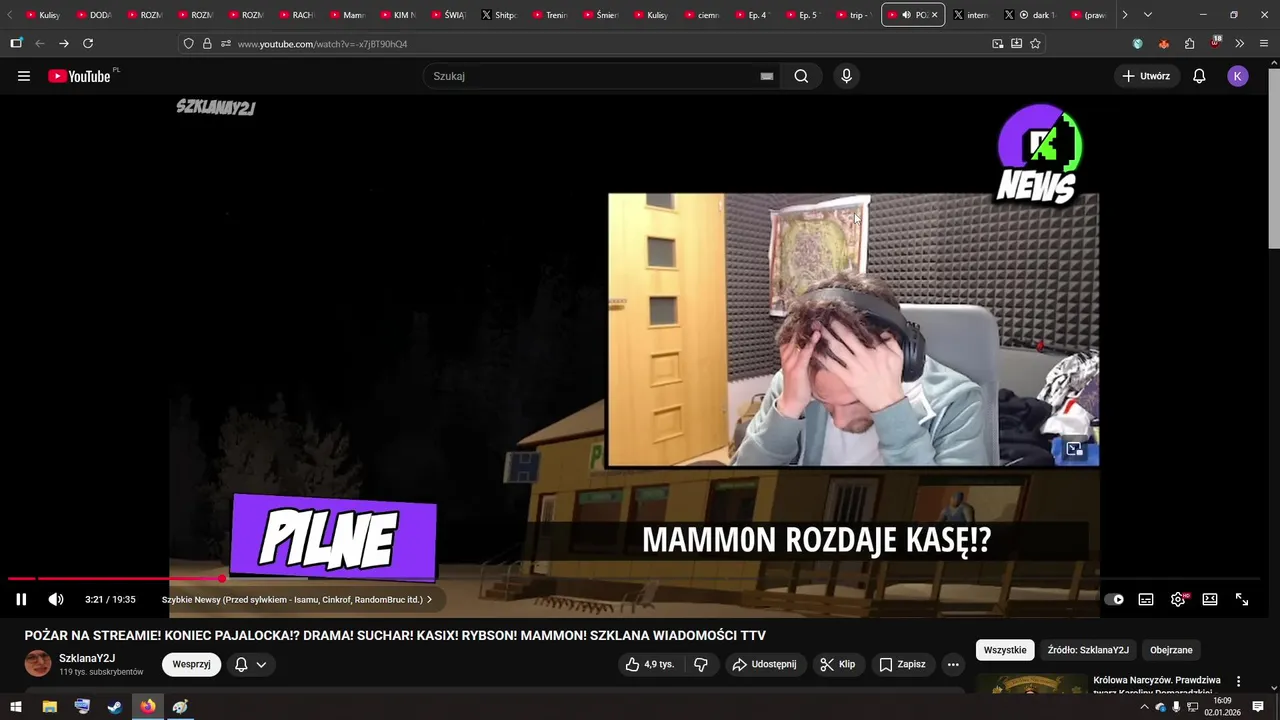Image resolution: width=1280 pixels, height=720 pixels.
Task: Reload the page in the browser
Action: tap(88, 43)
